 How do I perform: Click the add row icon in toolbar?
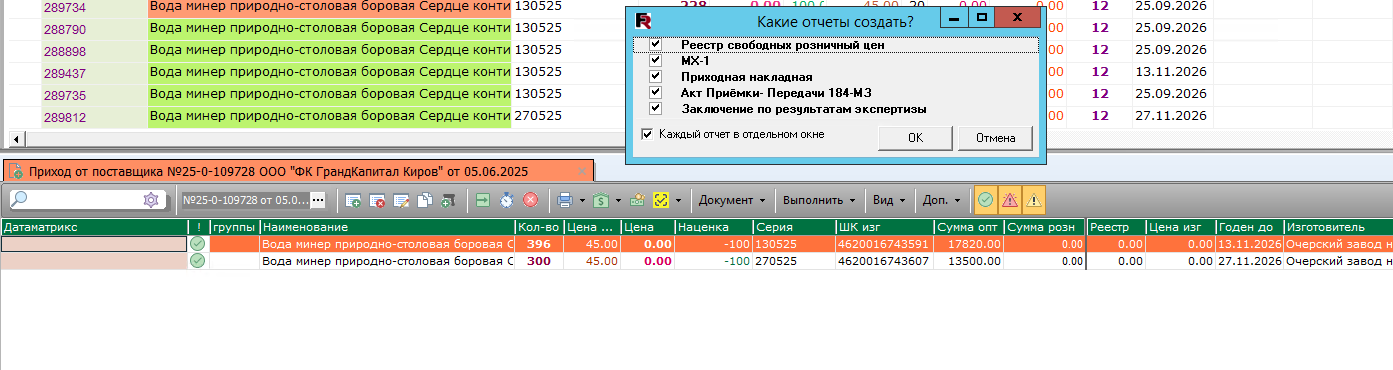pos(353,200)
